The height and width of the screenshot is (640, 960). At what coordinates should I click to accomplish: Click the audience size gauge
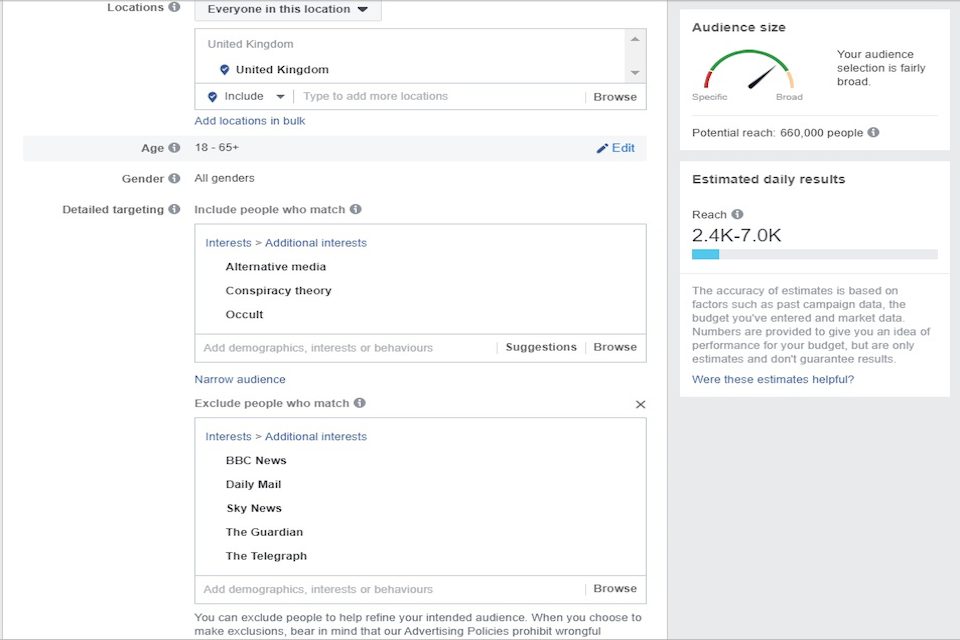pyautogui.click(x=749, y=70)
